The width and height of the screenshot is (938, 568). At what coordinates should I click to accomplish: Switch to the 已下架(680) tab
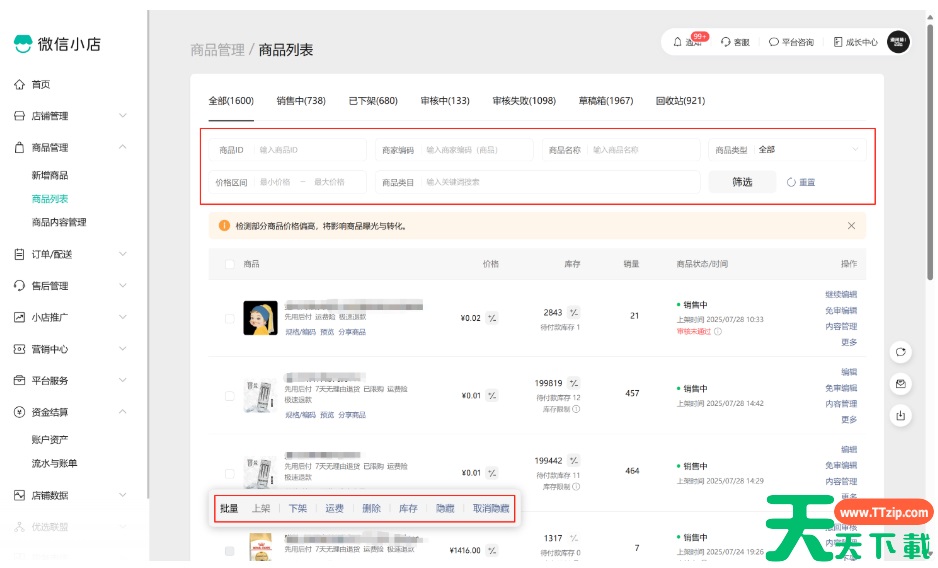tap(373, 101)
